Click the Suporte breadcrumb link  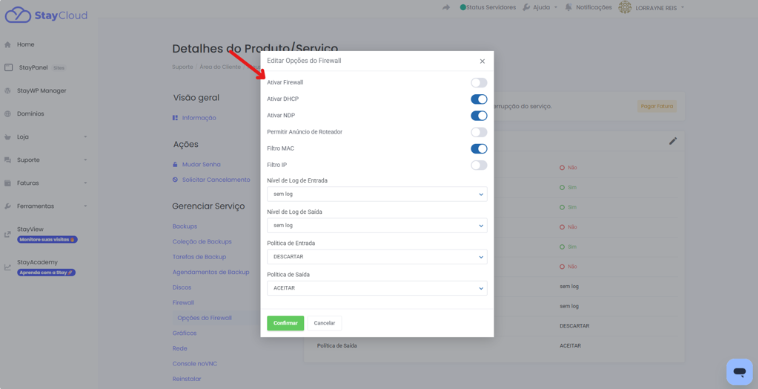(183, 67)
